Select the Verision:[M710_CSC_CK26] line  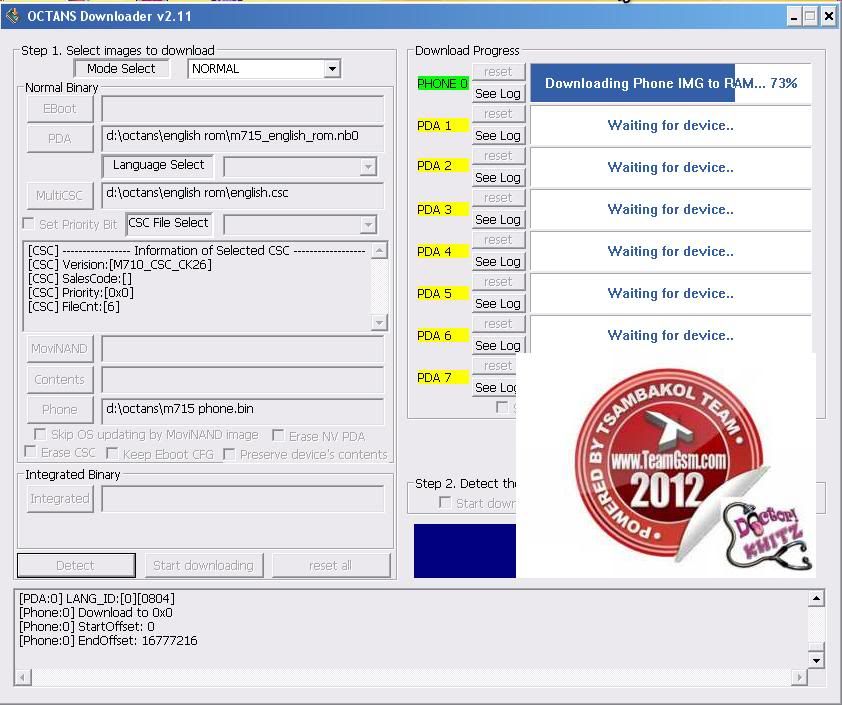coord(120,265)
